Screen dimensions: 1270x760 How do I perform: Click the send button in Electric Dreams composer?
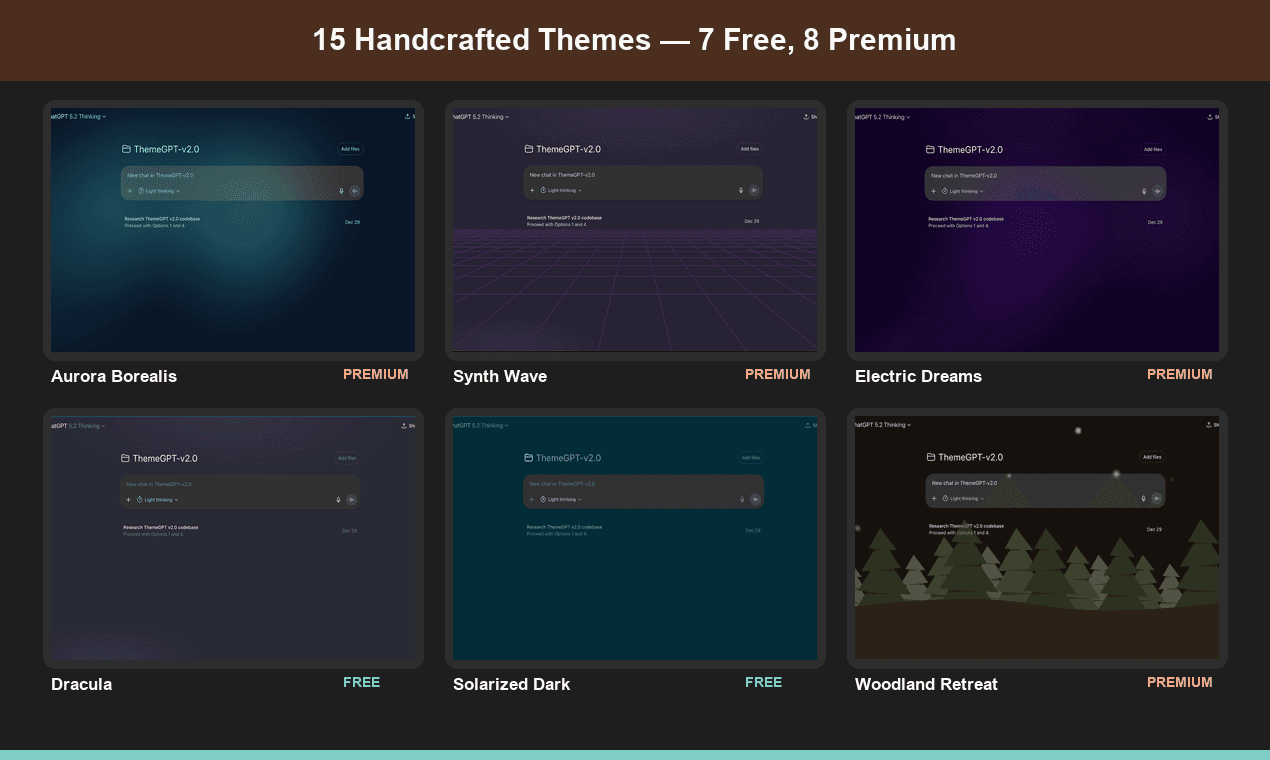click(1159, 190)
